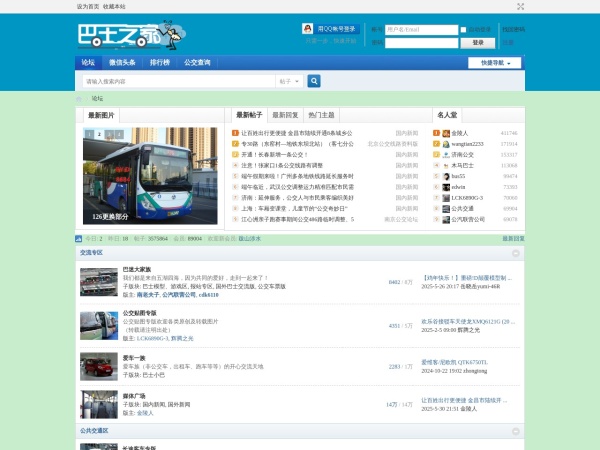
Task: Click the home icon in breadcrumb
Action: tap(79, 99)
